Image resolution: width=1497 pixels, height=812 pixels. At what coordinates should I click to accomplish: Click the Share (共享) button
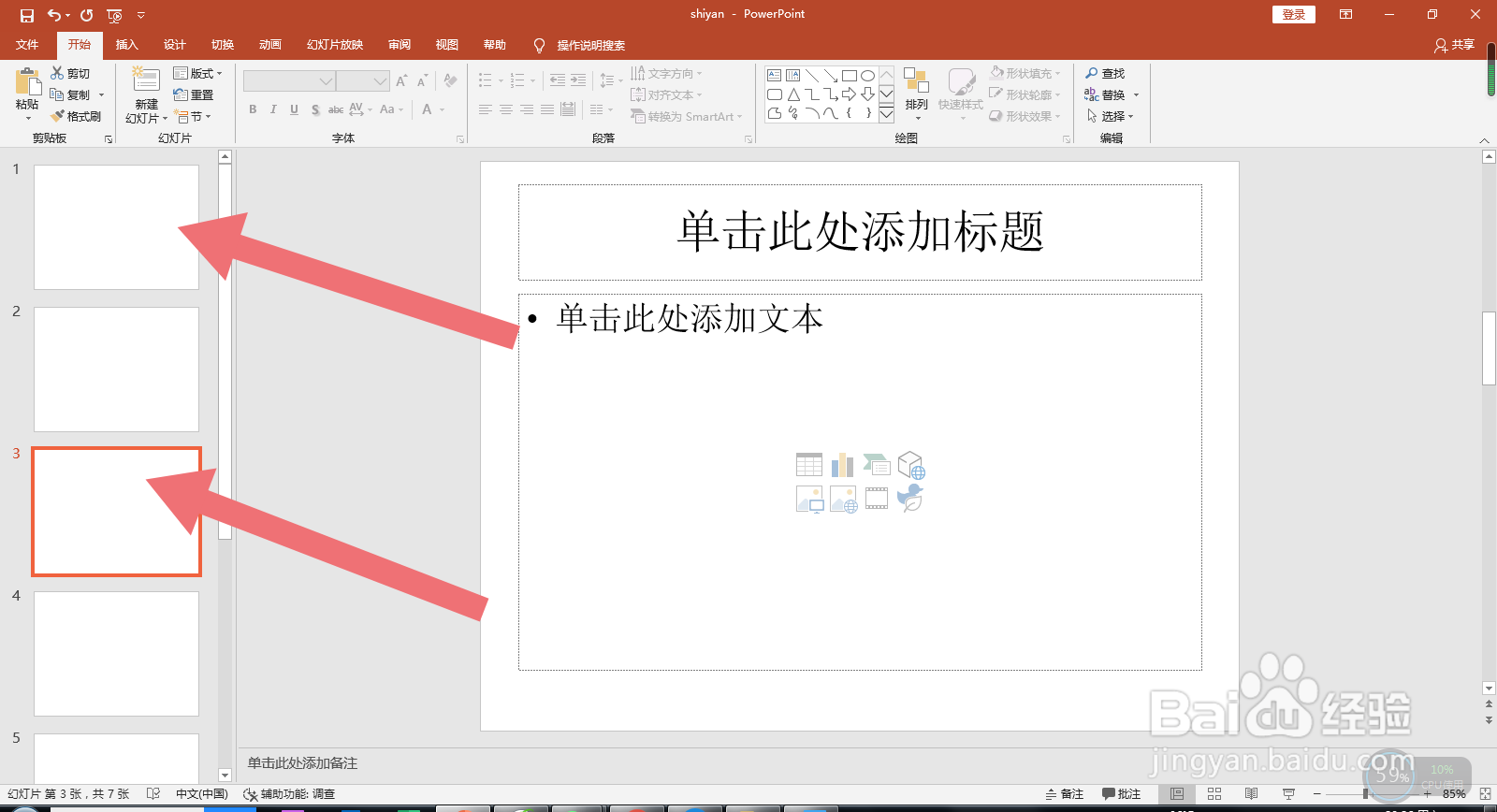click(x=1455, y=45)
